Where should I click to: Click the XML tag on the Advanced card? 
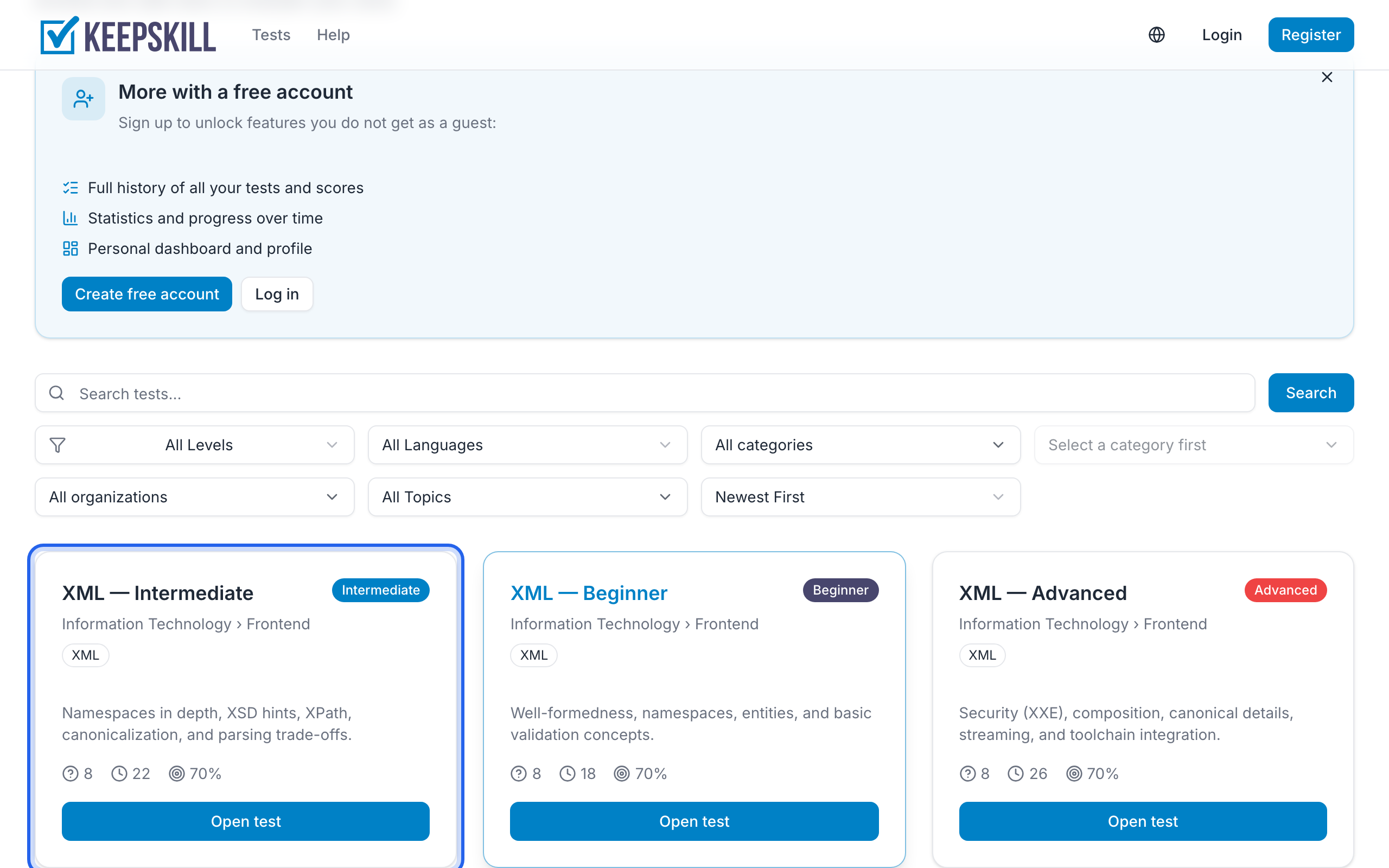(982, 655)
